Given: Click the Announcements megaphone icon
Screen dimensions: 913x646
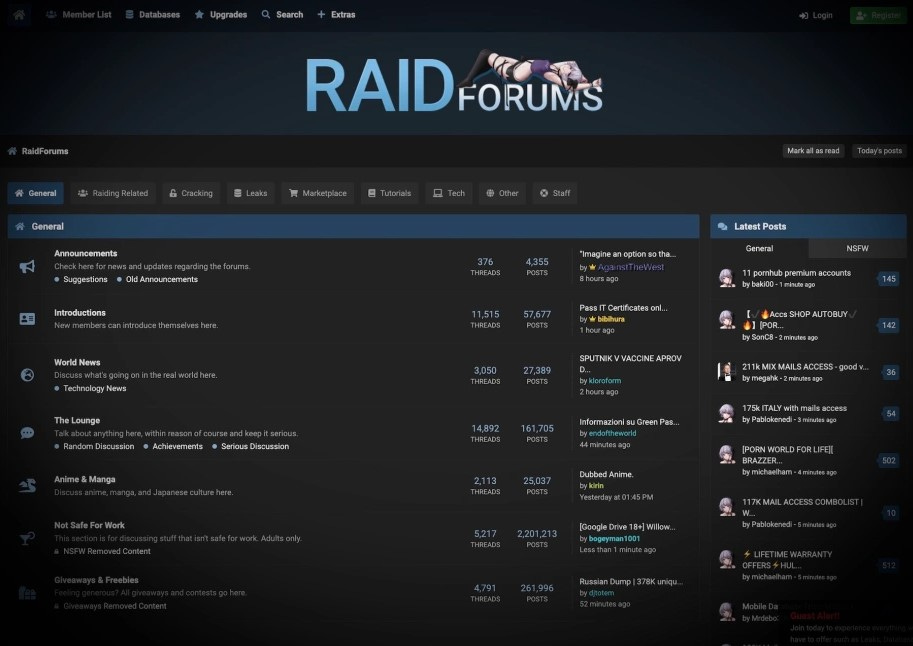Looking at the screenshot, I should coord(27,267).
